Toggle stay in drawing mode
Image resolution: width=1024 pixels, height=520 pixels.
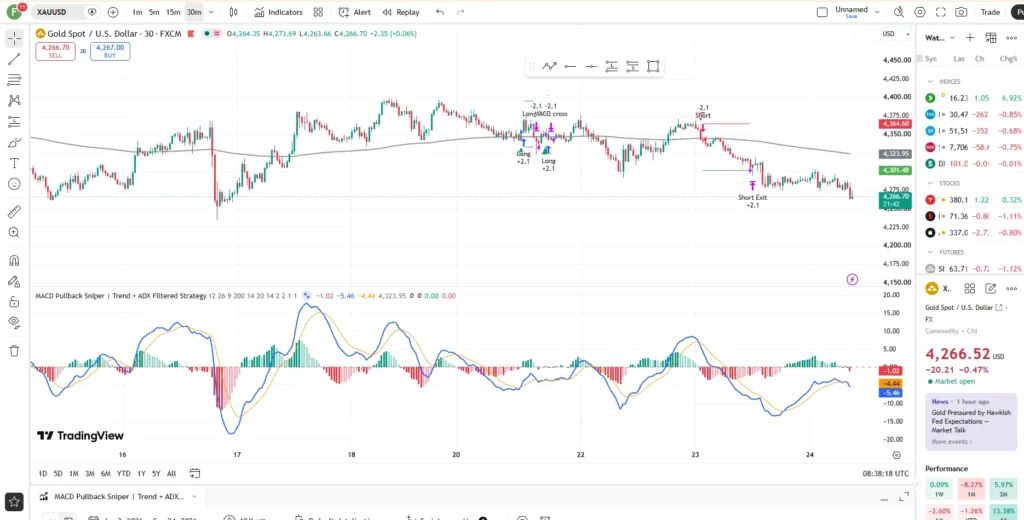coord(14,281)
